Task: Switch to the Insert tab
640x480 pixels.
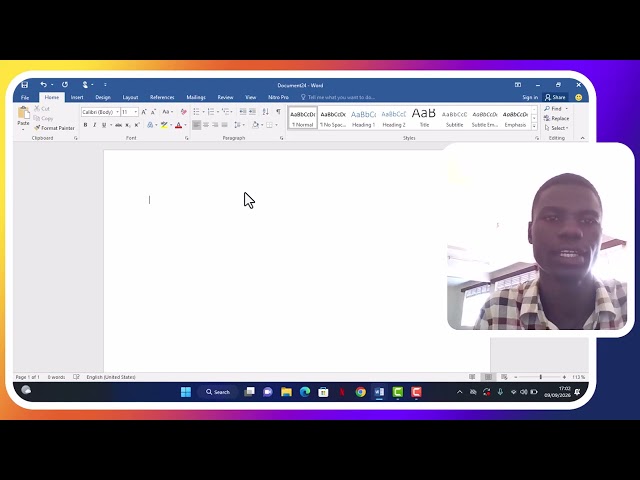Action: pos(77,97)
